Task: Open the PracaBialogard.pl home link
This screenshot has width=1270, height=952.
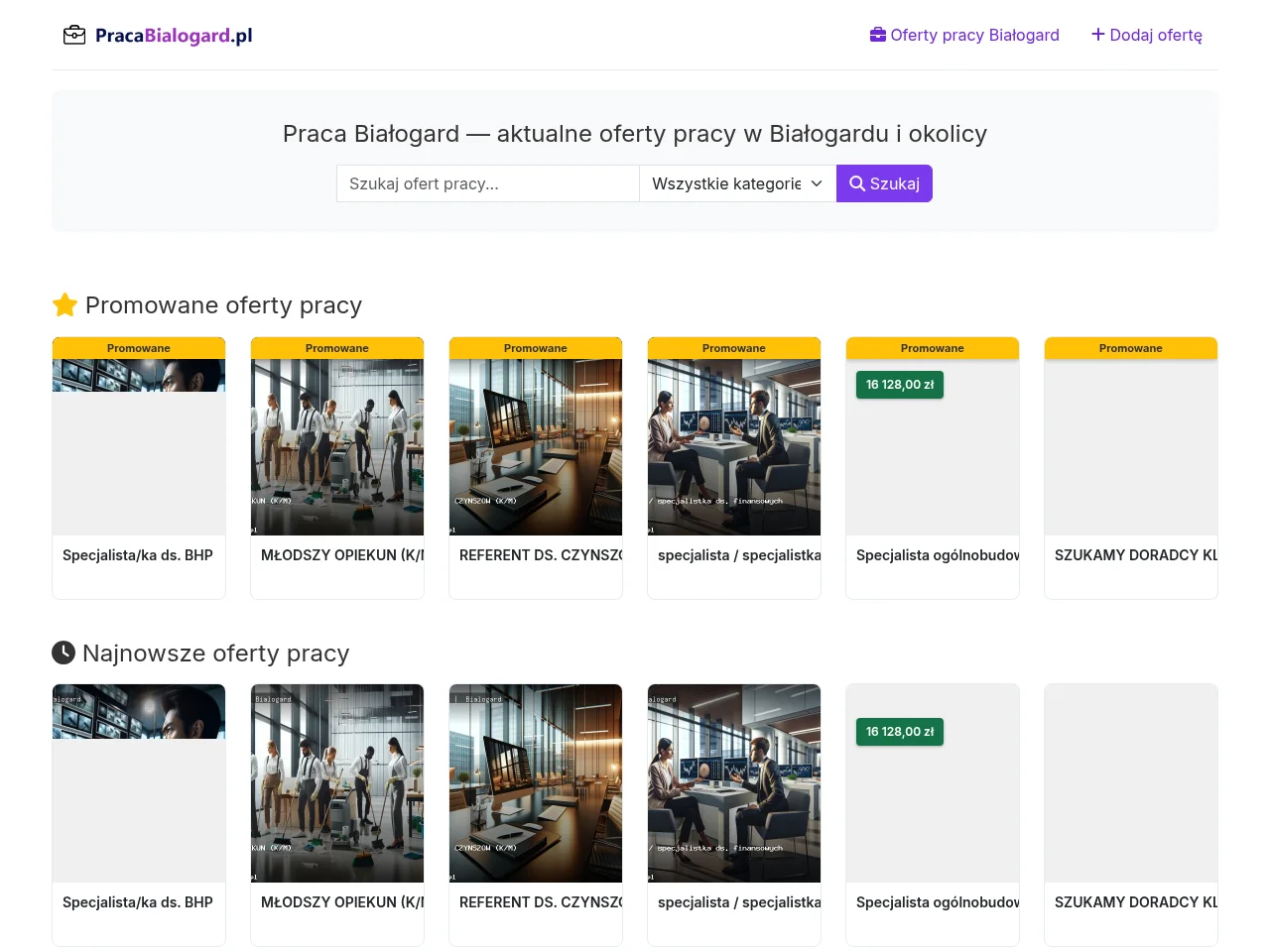Action: point(158,36)
